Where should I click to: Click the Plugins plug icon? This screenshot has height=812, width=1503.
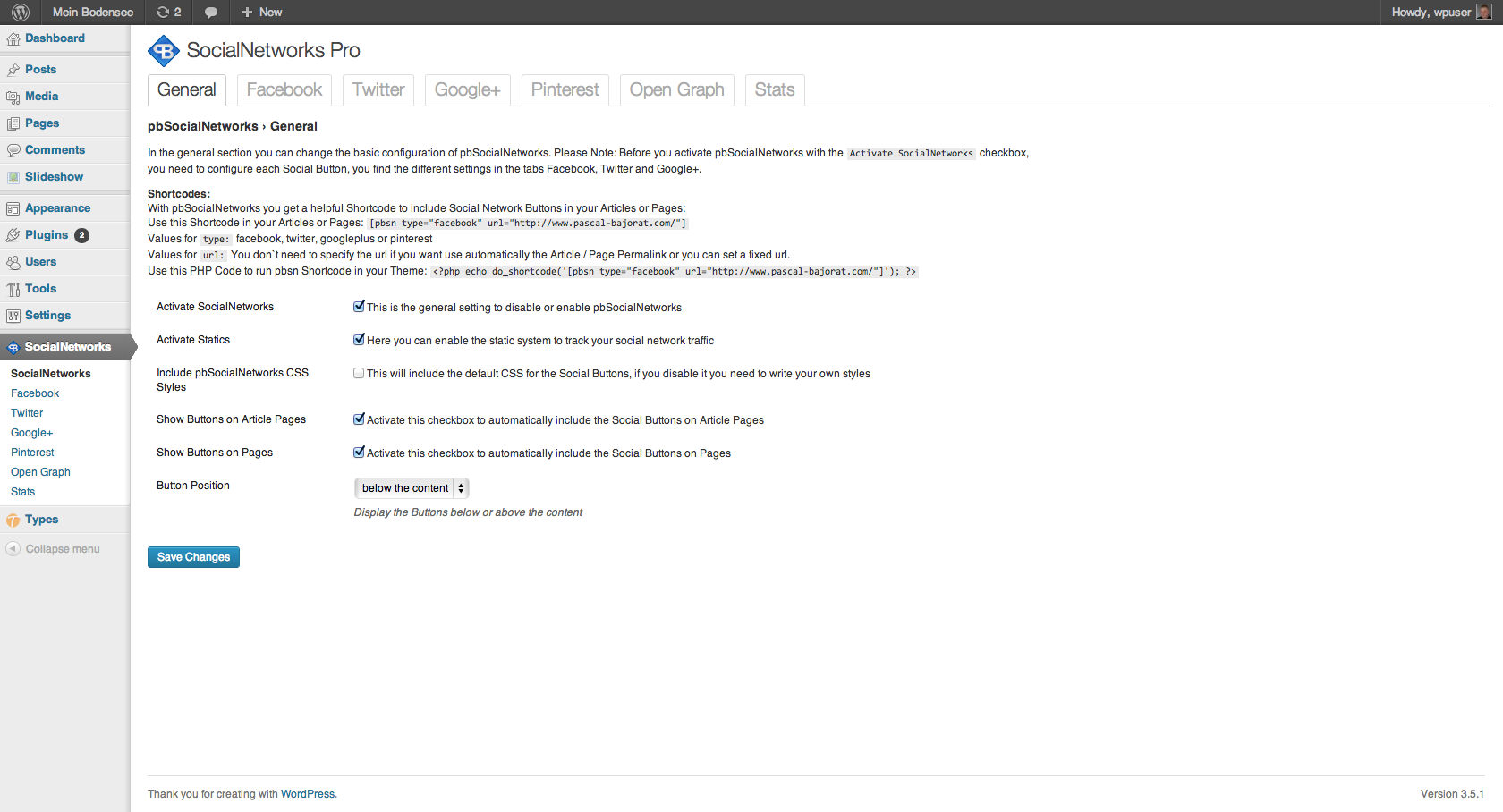coord(13,235)
